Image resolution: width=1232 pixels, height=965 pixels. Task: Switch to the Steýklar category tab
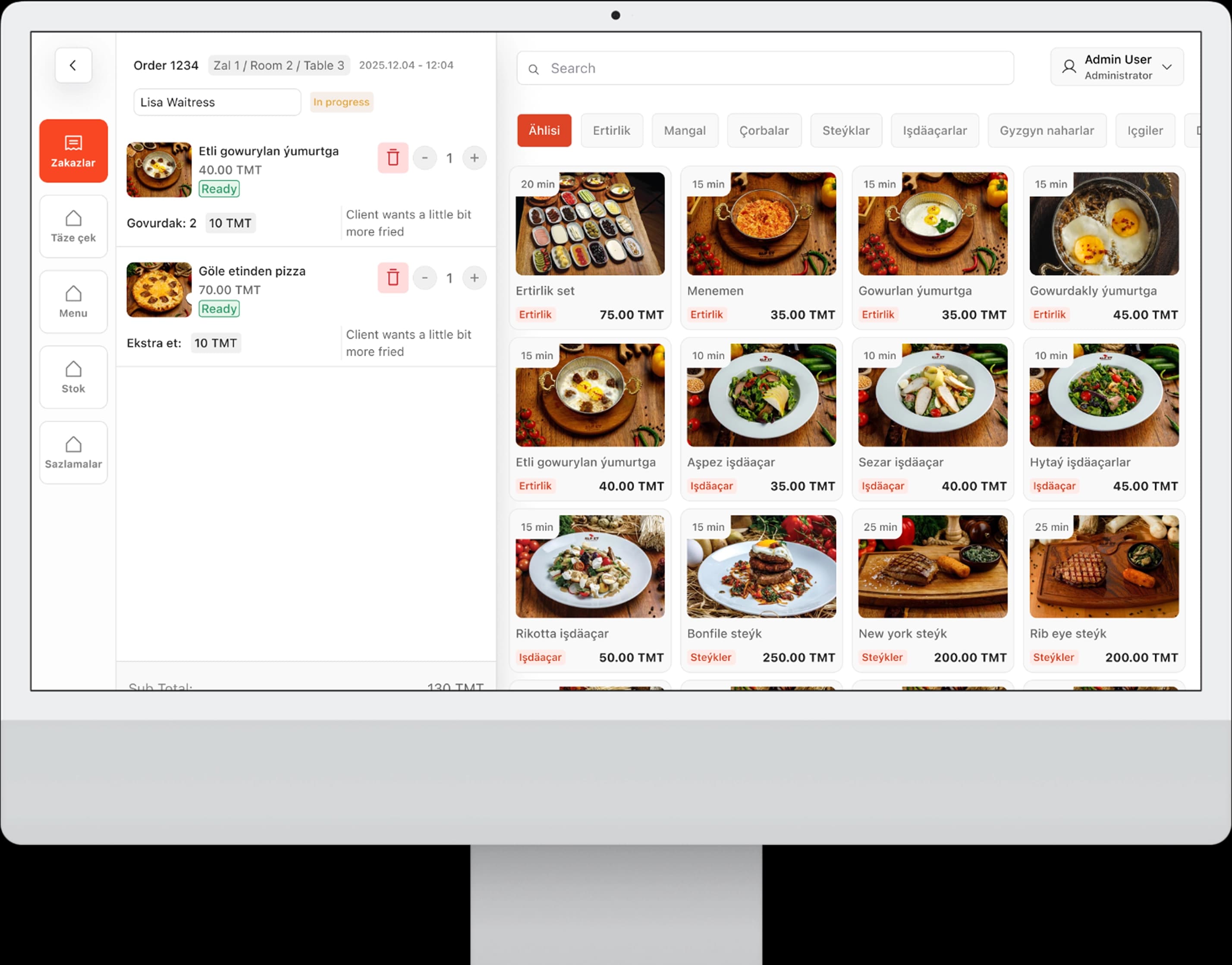pyautogui.click(x=846, y=130)
